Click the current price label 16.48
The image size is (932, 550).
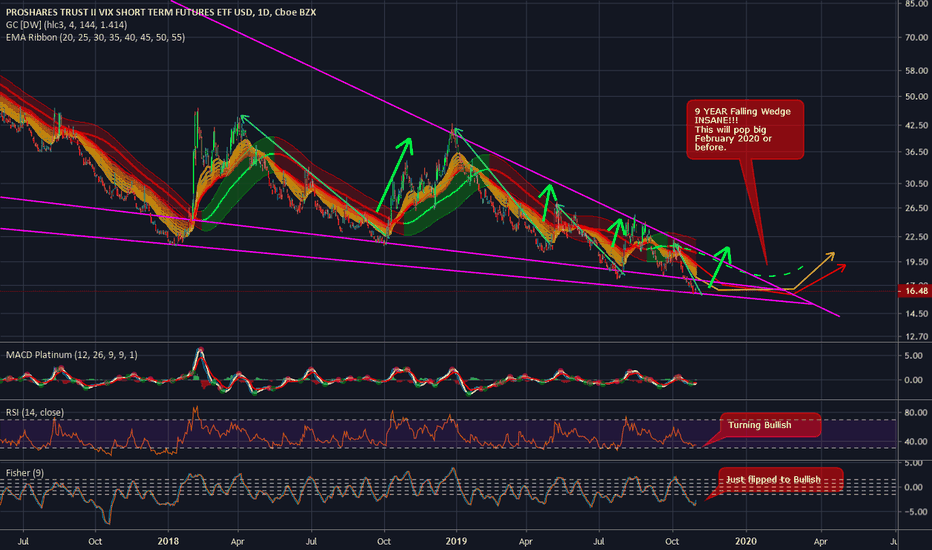pyautogui.click(x=916, y=291)
